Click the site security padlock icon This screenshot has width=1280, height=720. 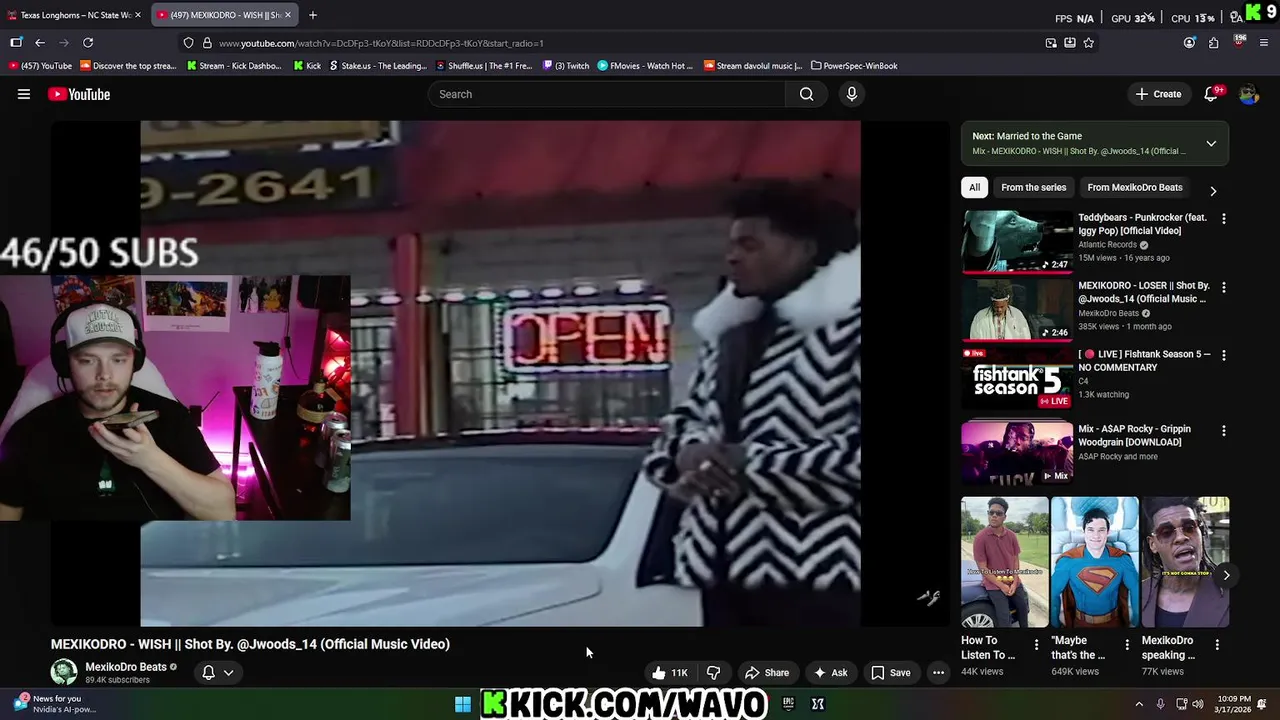(207, 43)
